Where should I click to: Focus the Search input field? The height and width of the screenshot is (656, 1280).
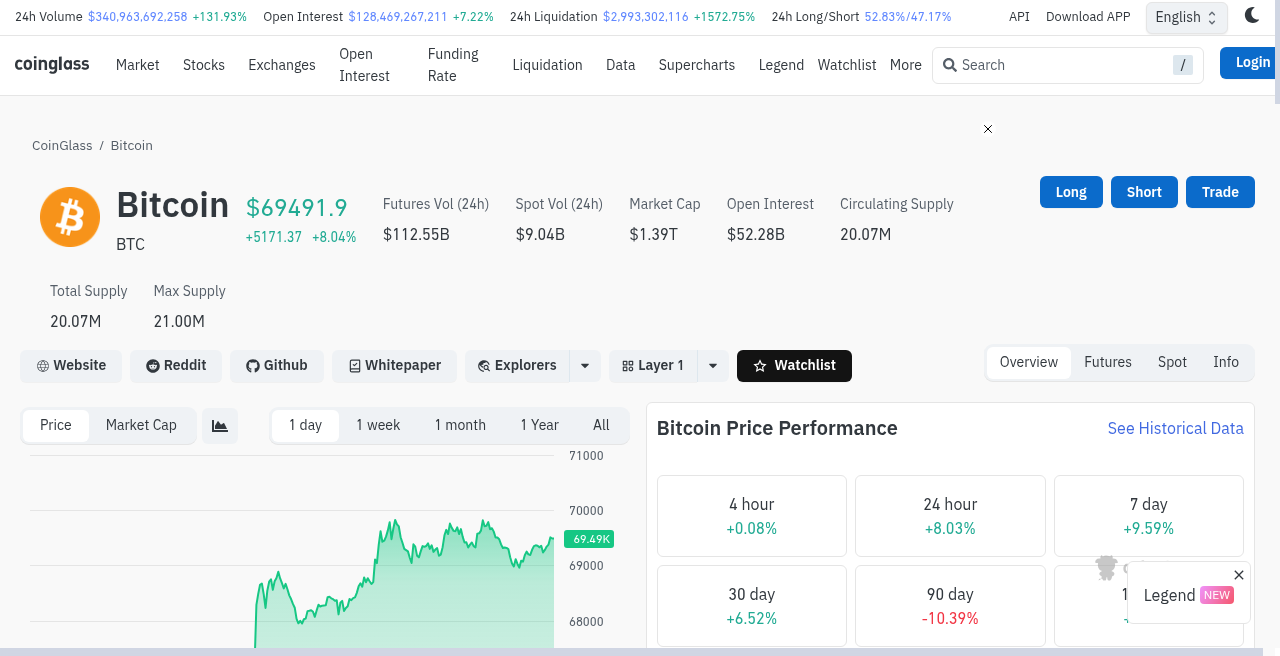tap(1067, 65)
